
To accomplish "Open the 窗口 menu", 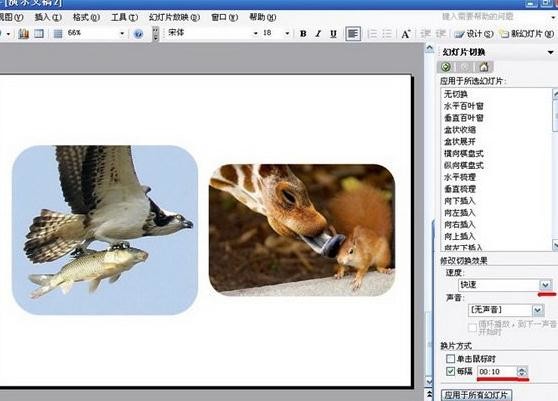I will click(x=224, y=17).
